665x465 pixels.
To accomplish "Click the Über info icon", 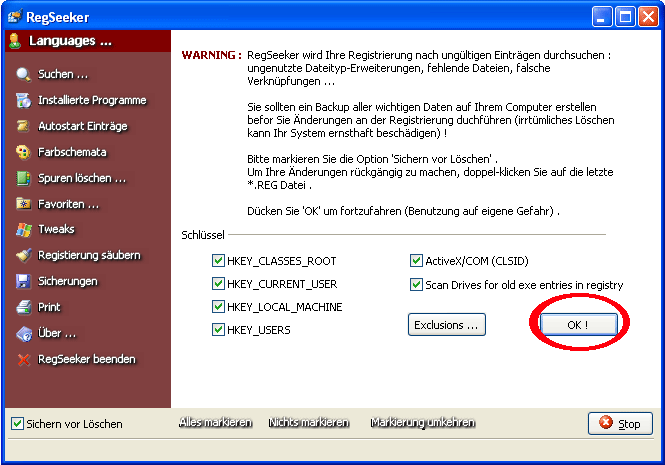I will click(24, 333).
